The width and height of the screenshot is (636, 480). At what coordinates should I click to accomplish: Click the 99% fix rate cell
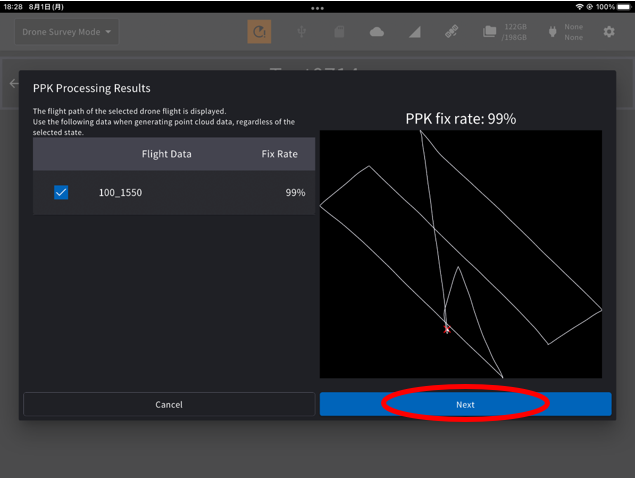[x=295, y=192]
